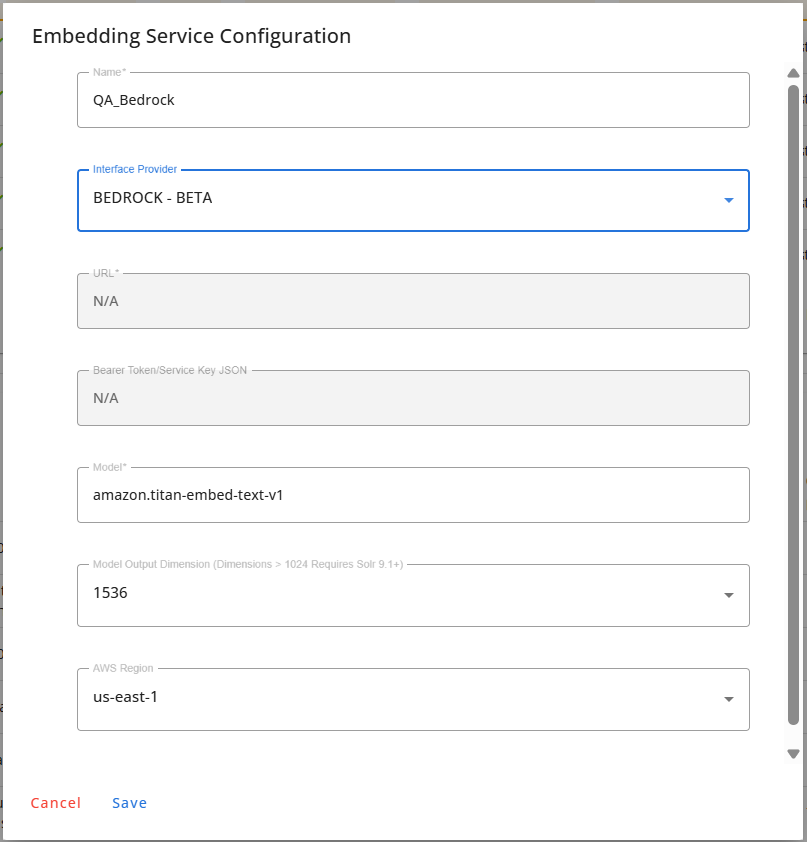Click the Embedding Service Configuration heading

click(191, 37)
